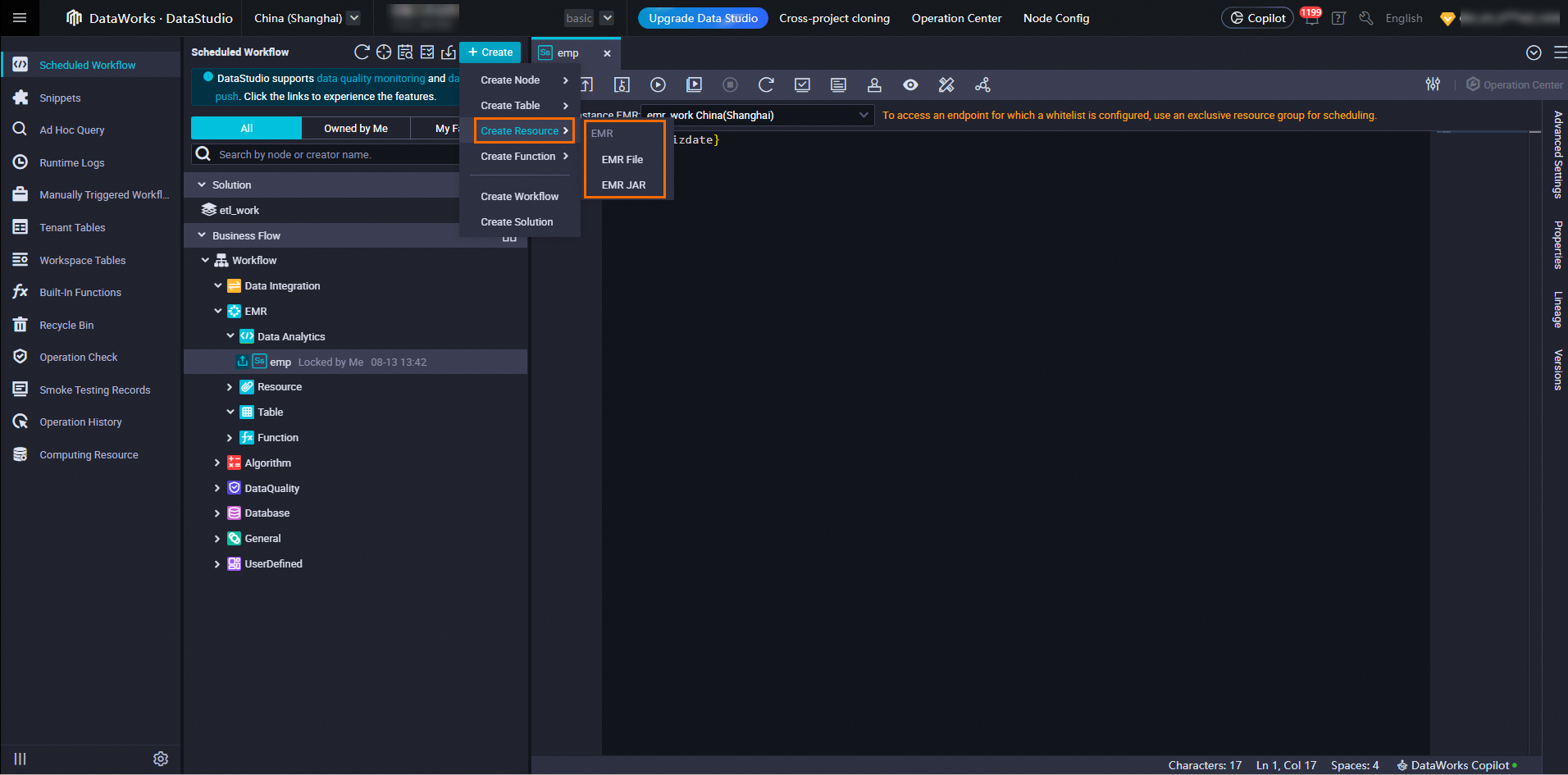Follow the data quality monitoring link
Viewport: 1568px width, 775px height.
click(371, 79)
